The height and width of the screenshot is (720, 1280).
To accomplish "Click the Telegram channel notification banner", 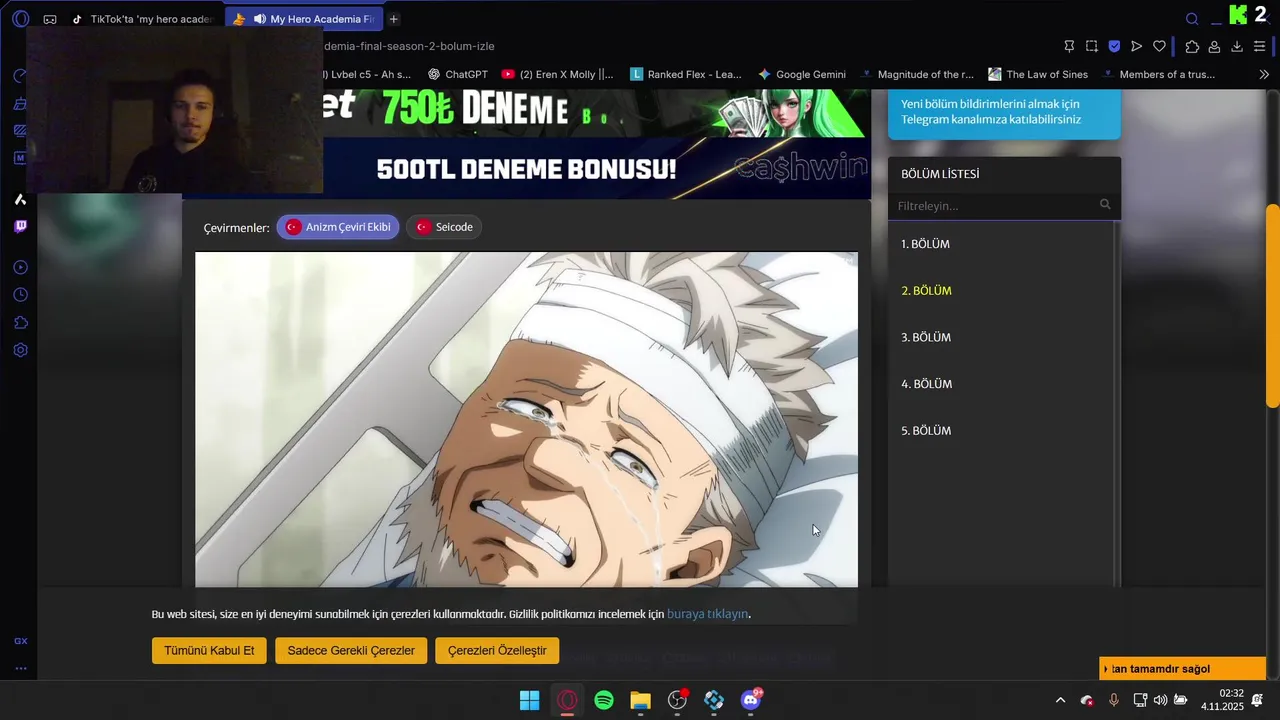I will coord(1004,113).
